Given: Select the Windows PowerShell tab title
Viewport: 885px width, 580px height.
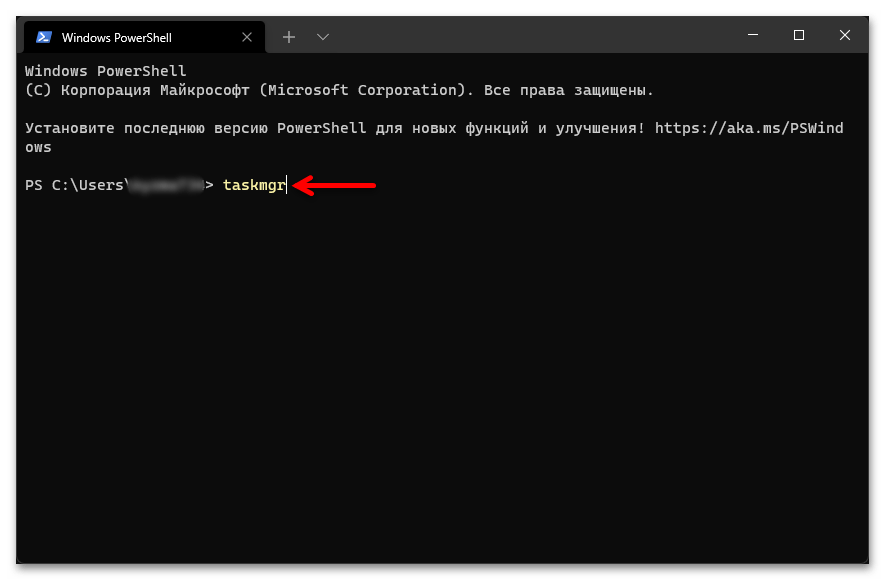Looking at the screenshot, I should [x=116, y=37].
